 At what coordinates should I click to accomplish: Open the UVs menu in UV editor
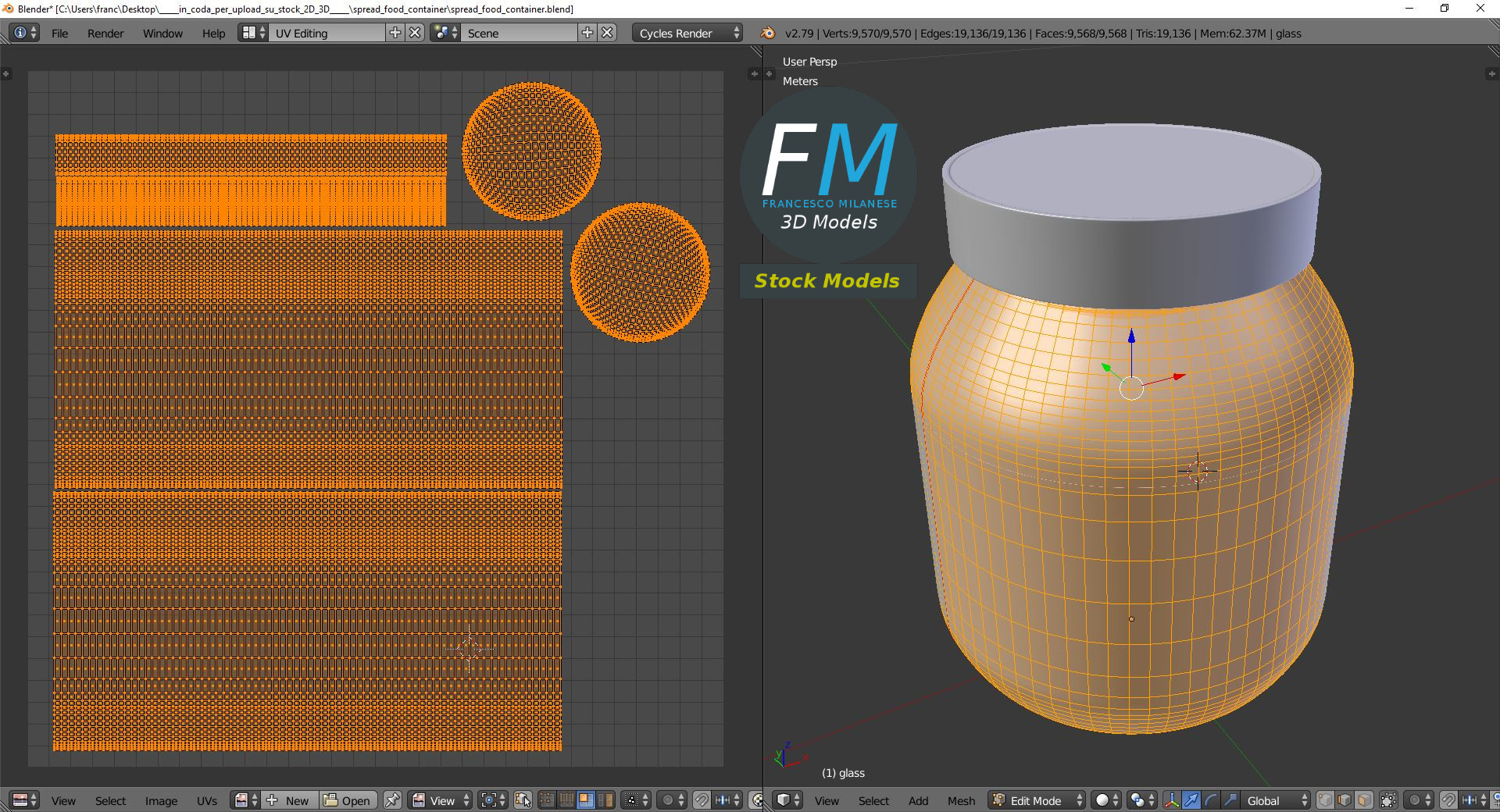pyautogui.click(x=207, y=800)
